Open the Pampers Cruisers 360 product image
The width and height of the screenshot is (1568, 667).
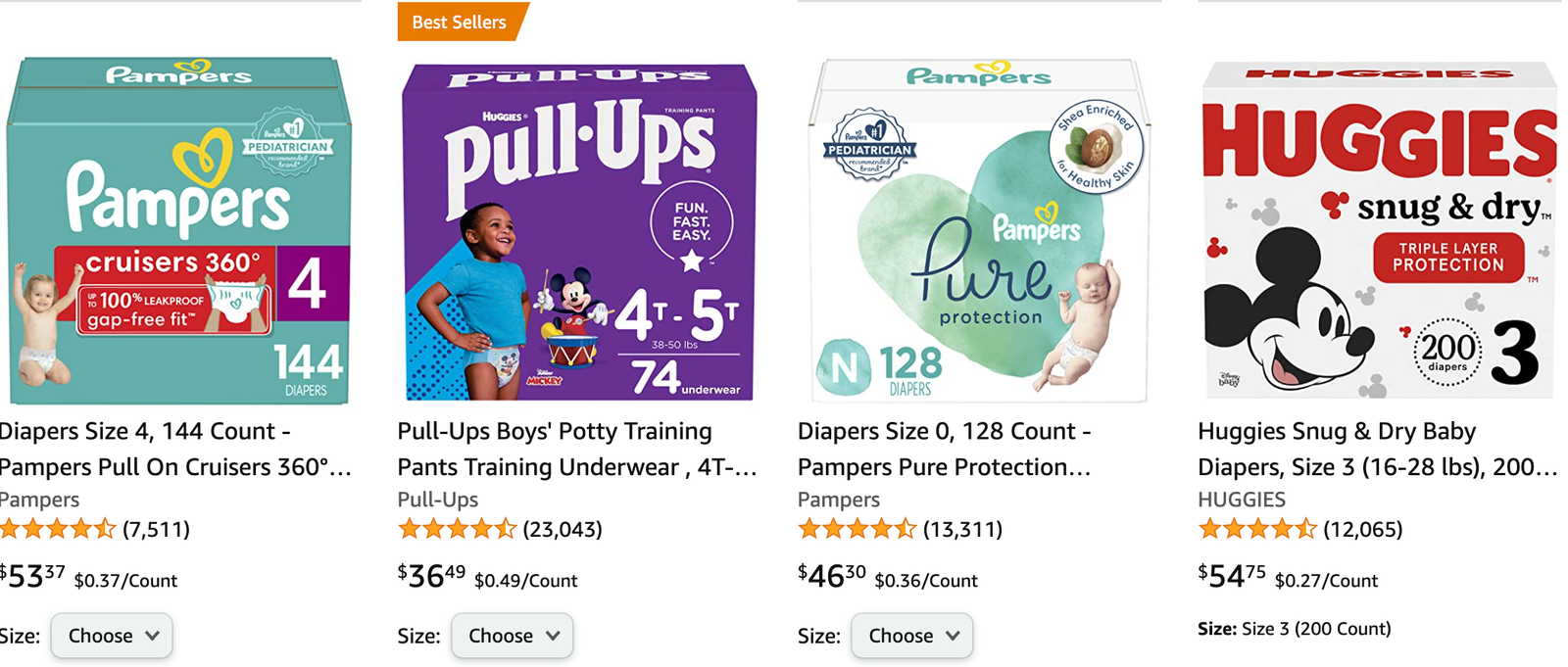click(x=179, y=230)
